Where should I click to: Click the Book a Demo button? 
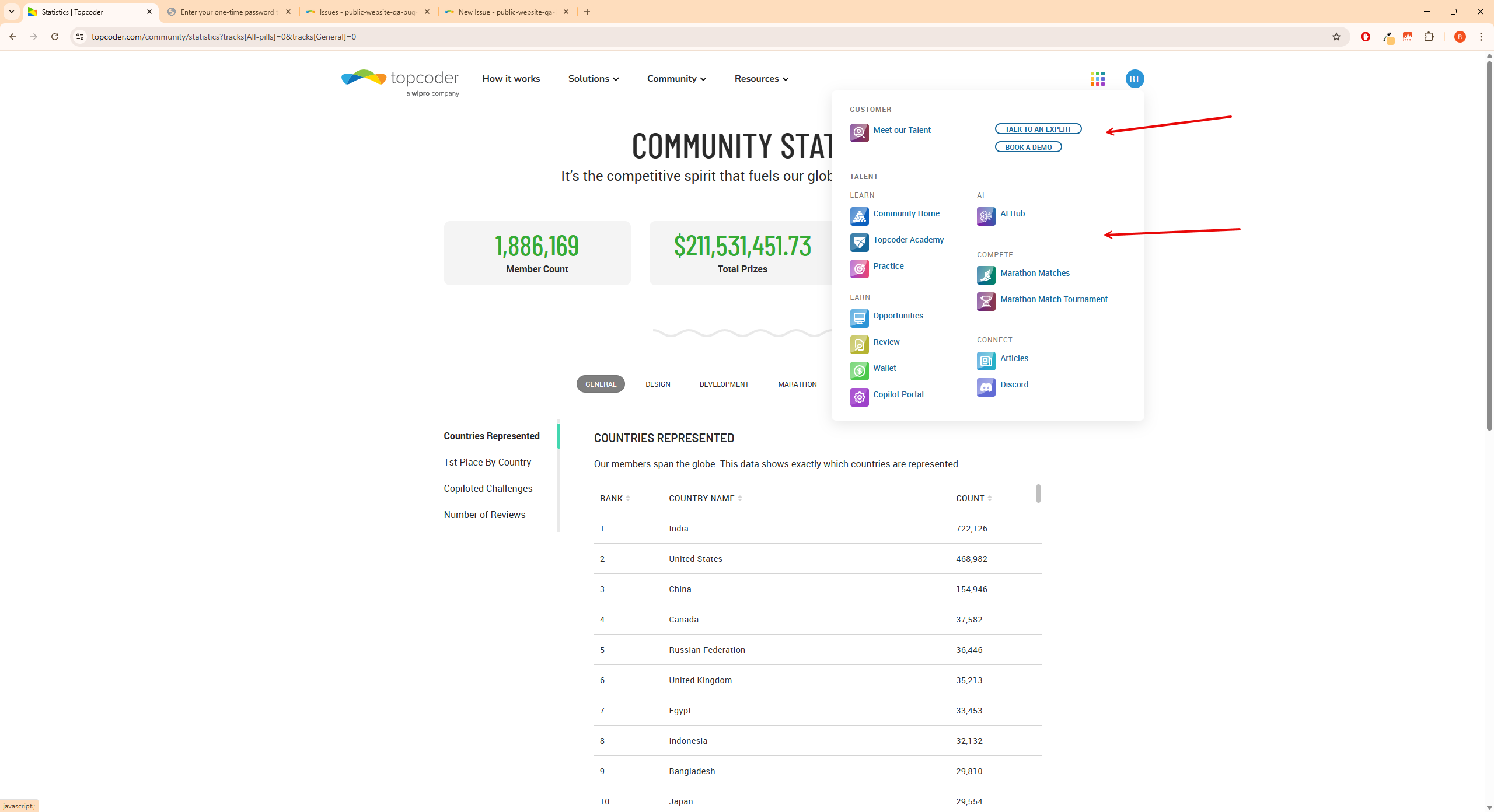(1028, 147)
